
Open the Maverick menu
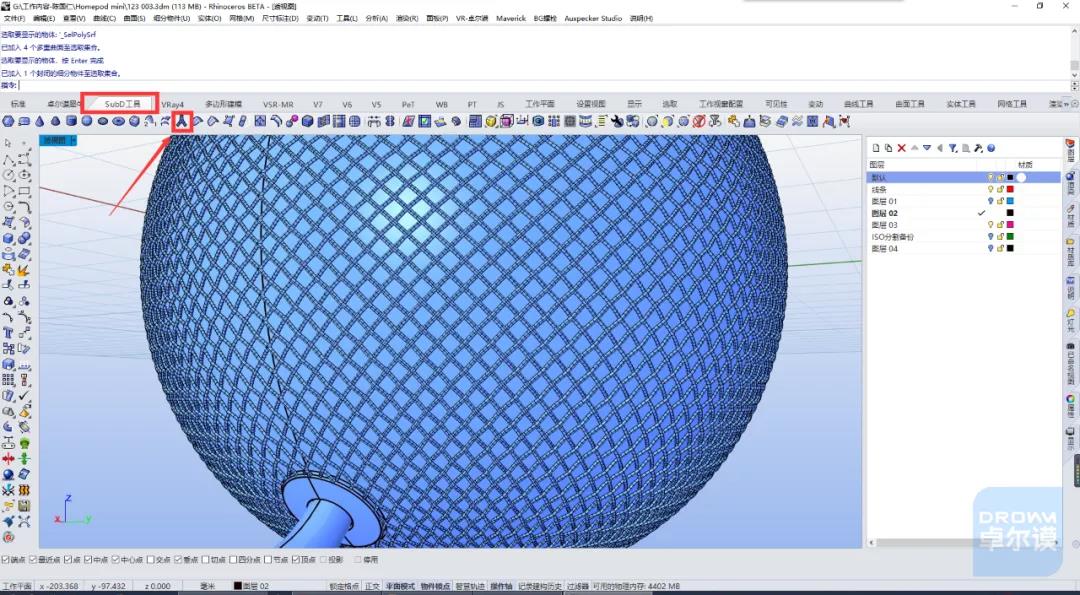[510, 19]
